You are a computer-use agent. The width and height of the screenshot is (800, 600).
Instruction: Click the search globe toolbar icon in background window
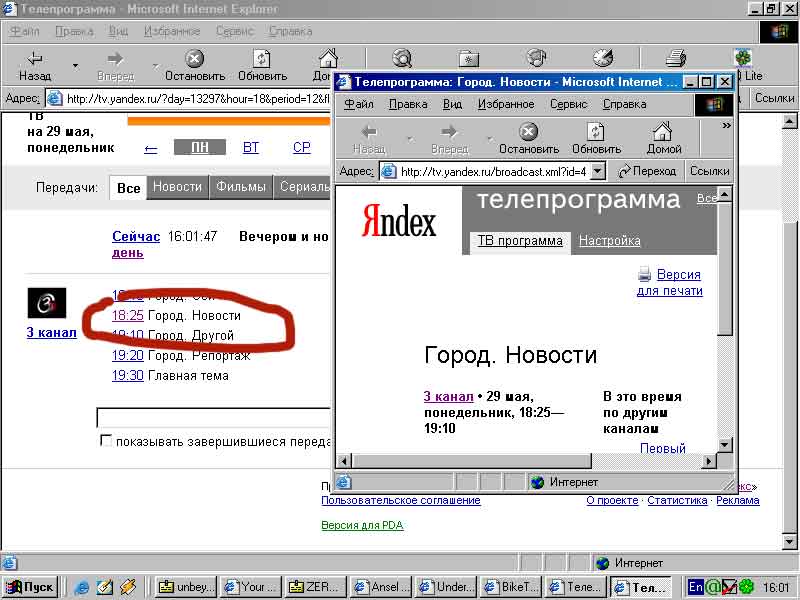402,58
